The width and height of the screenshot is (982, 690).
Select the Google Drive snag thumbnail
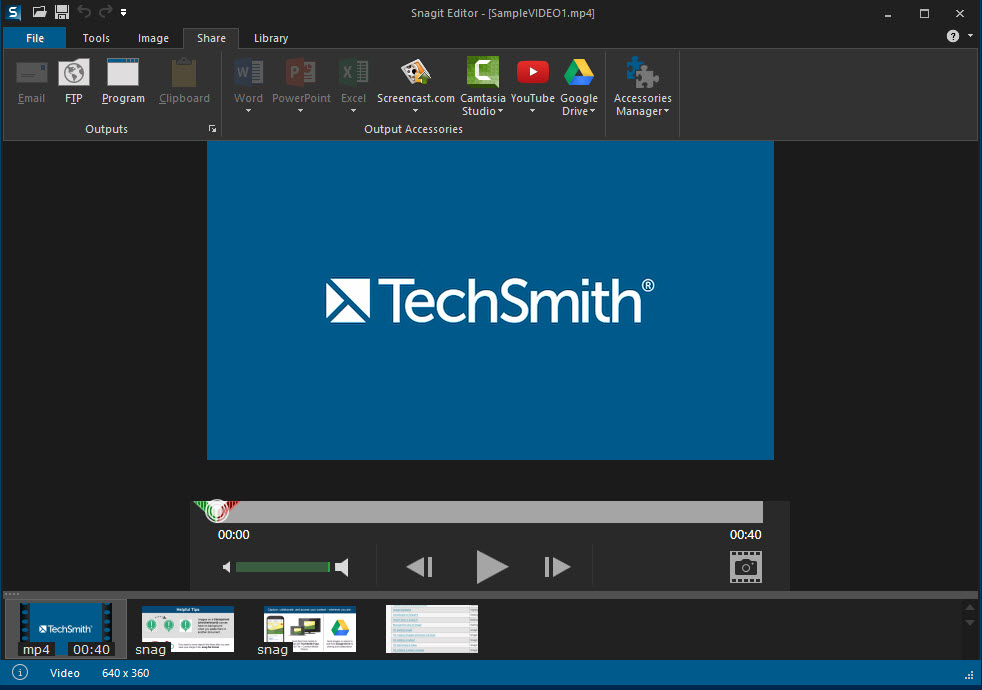tap(309, 629)
